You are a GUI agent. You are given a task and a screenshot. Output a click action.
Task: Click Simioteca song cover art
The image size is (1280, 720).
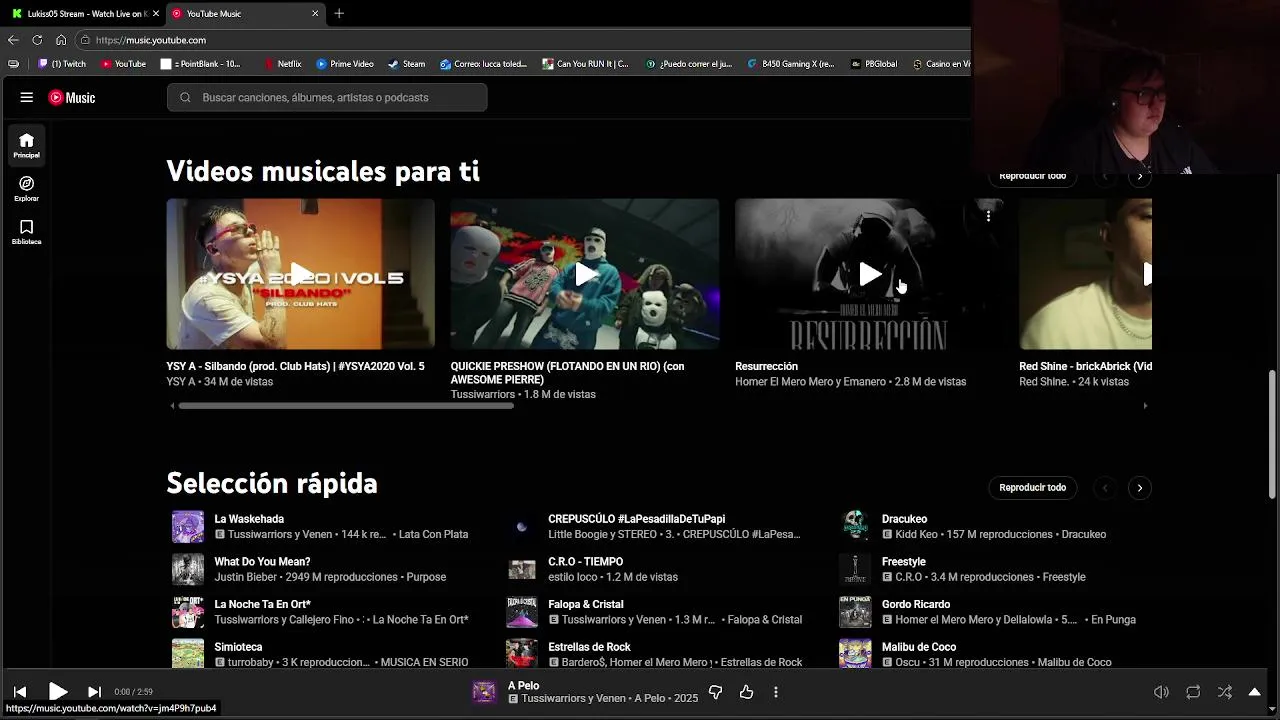188,654
